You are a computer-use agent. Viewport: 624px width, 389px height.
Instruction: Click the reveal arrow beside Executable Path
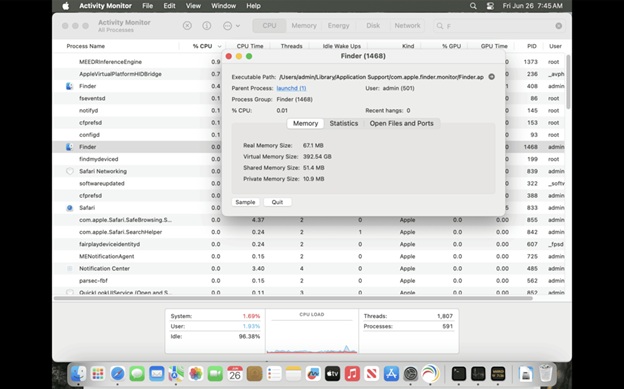tap(491, 77)
